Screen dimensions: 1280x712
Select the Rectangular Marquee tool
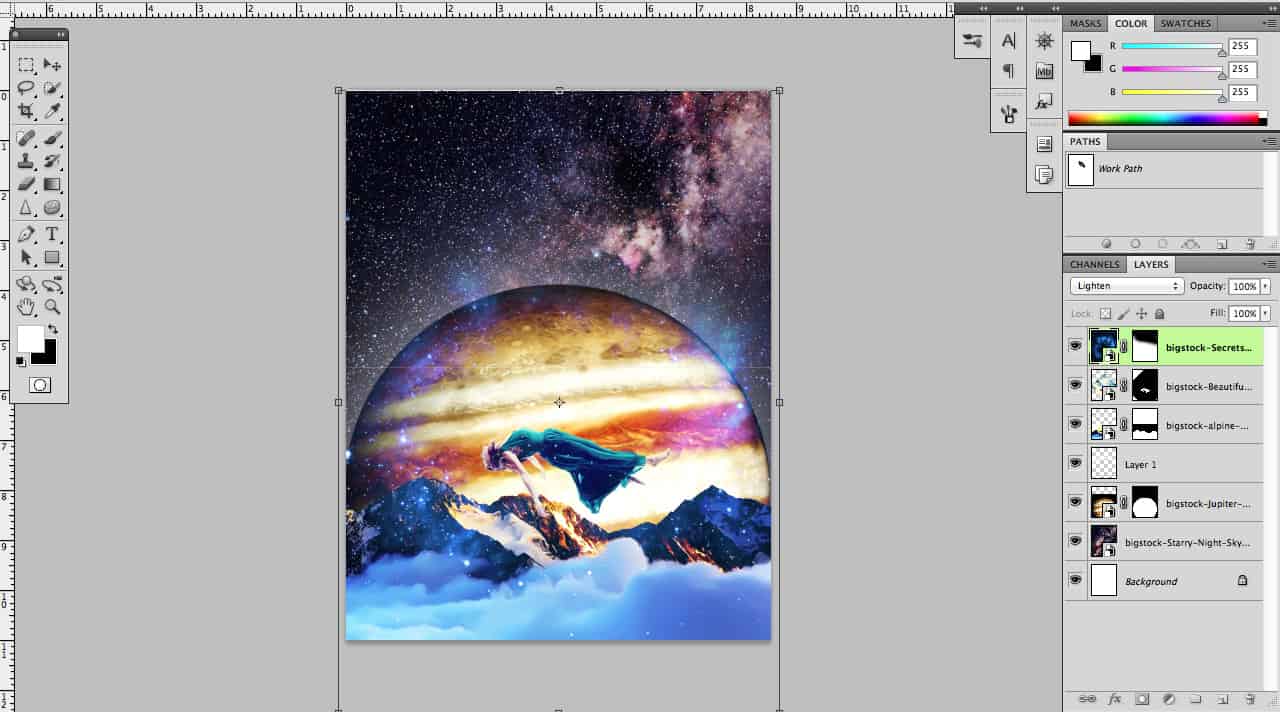26,65
